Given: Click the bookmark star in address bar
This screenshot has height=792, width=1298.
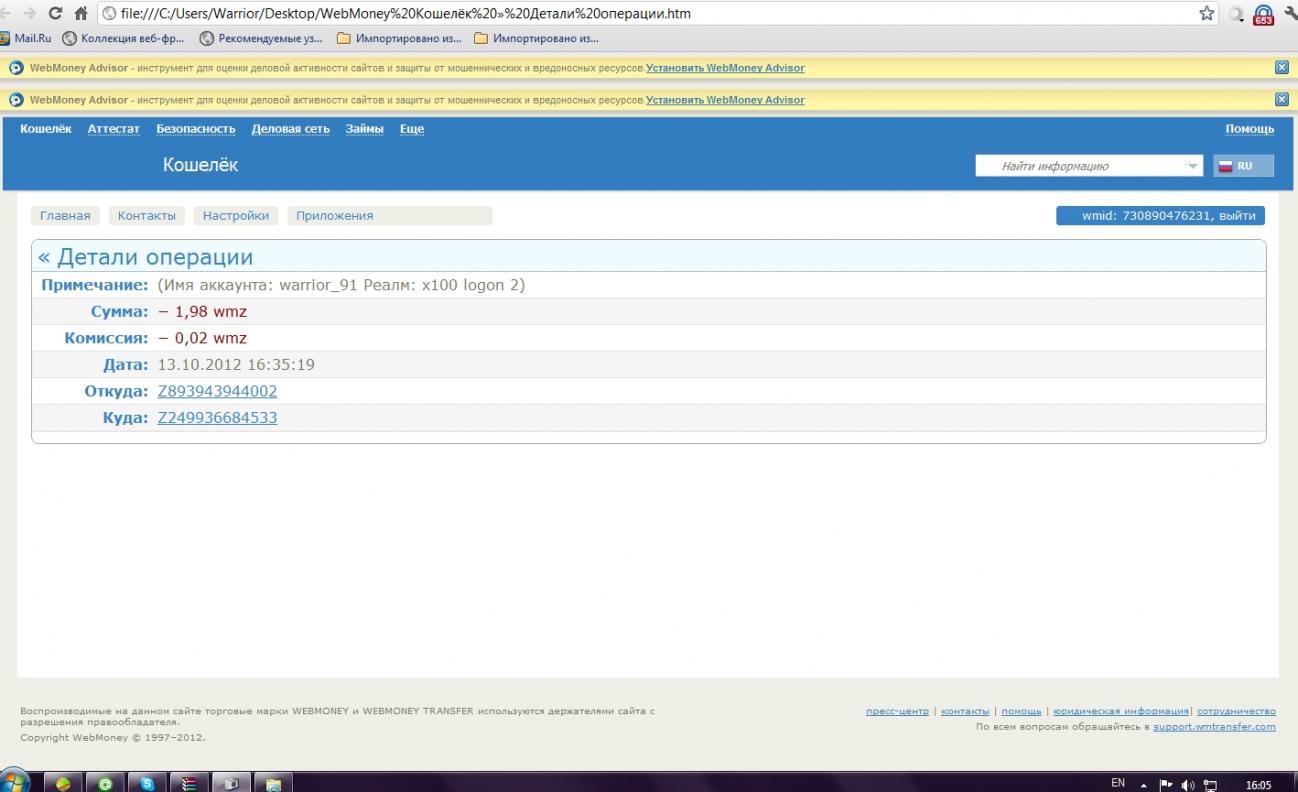Looking at the screenshot, I should pos(1207,14).
